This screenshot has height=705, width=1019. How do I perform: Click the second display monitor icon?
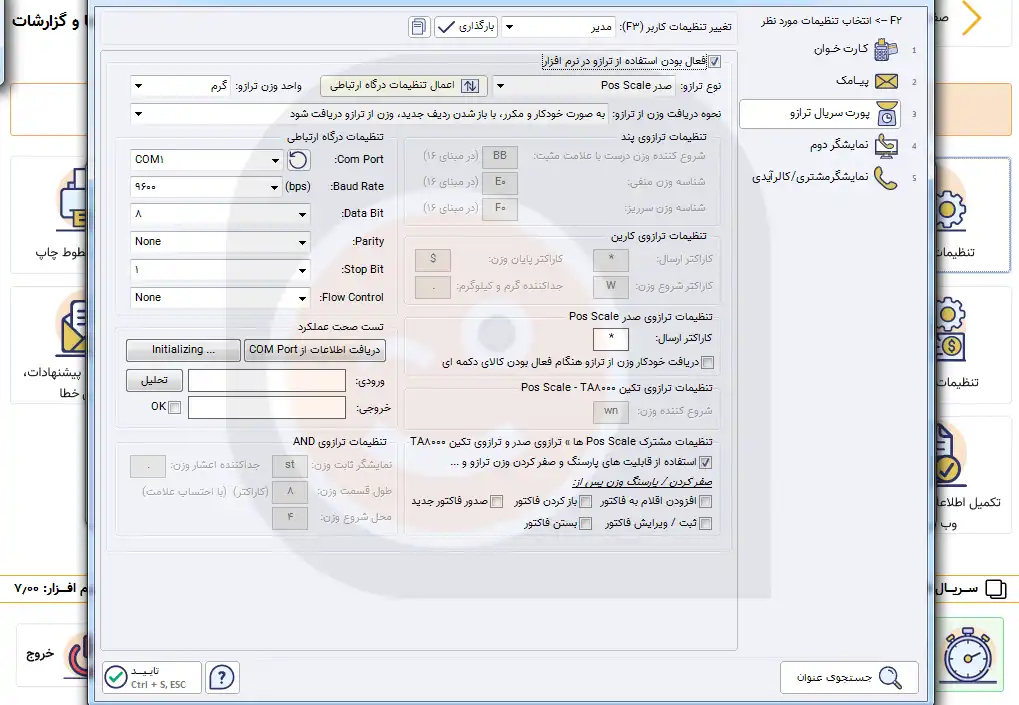click(885, 146)
